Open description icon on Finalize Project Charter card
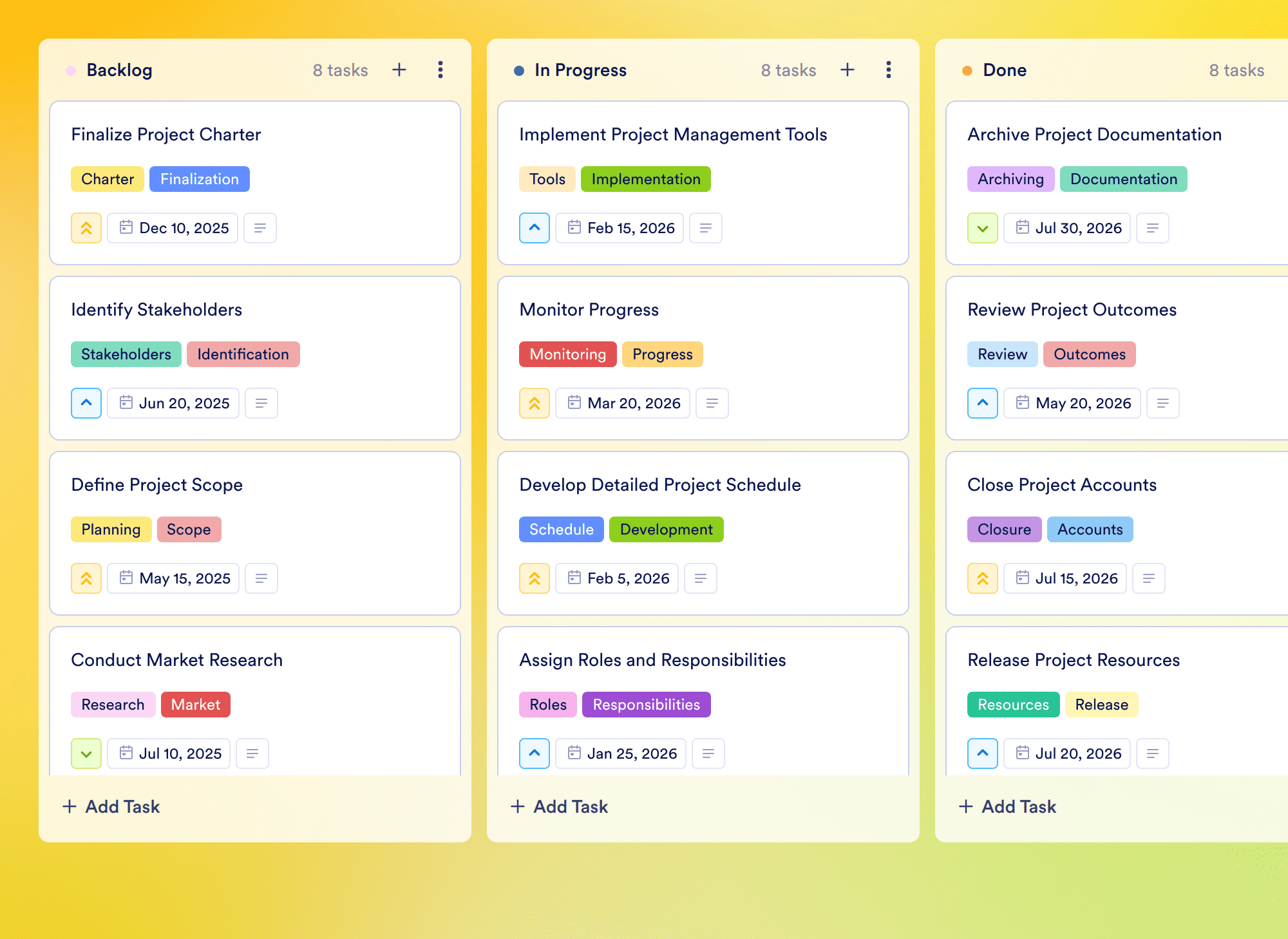 [260, 228]
